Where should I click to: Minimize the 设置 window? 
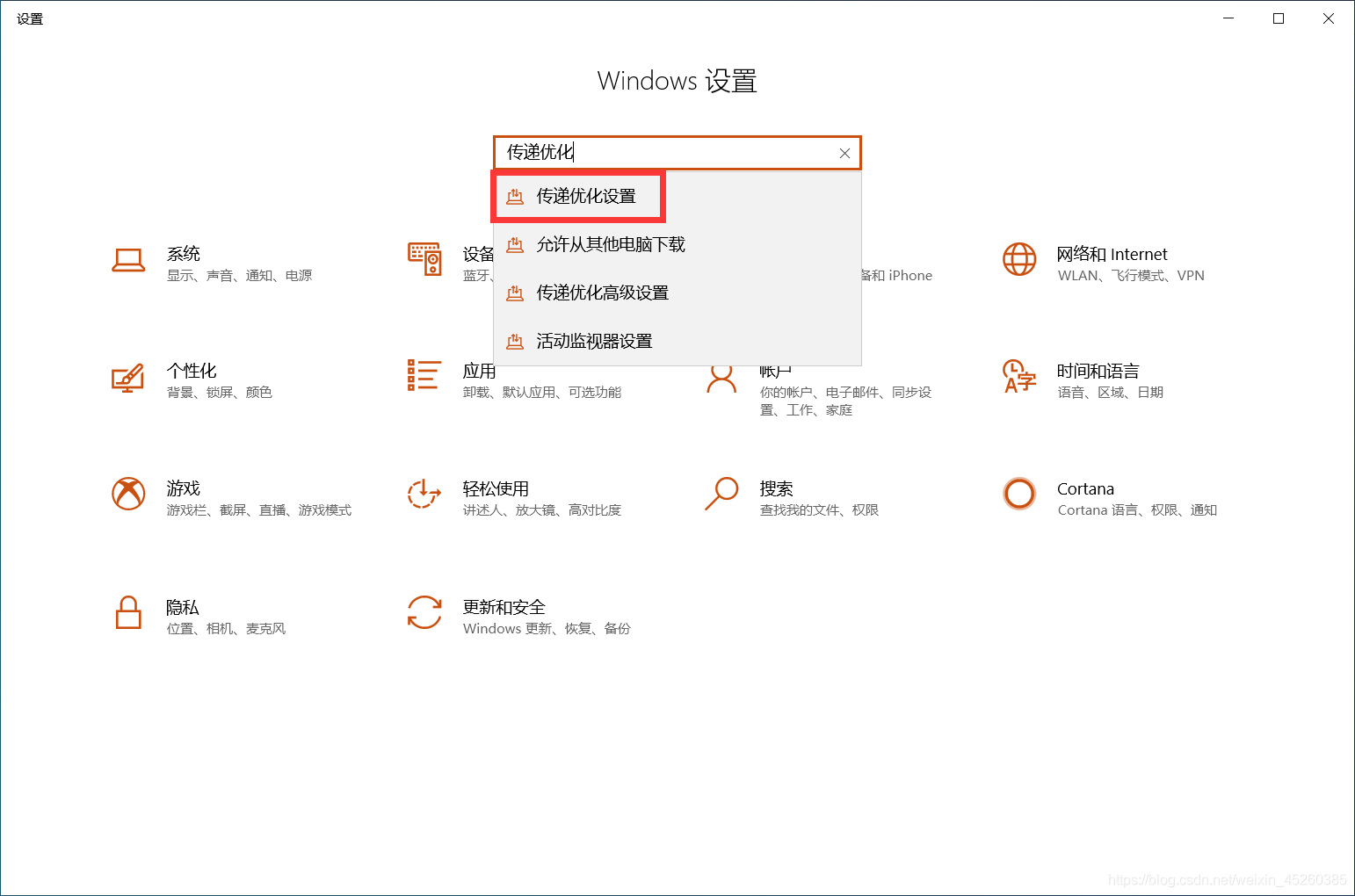coord(1228,18)
